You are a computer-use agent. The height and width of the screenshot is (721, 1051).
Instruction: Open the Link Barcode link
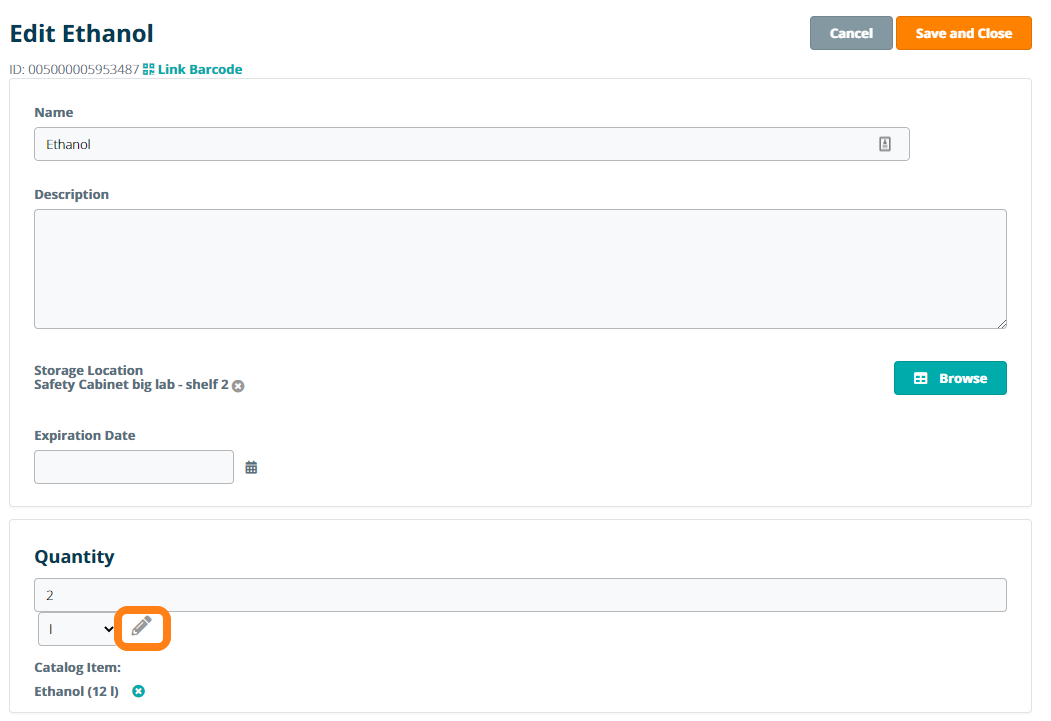tap(200, 70)
